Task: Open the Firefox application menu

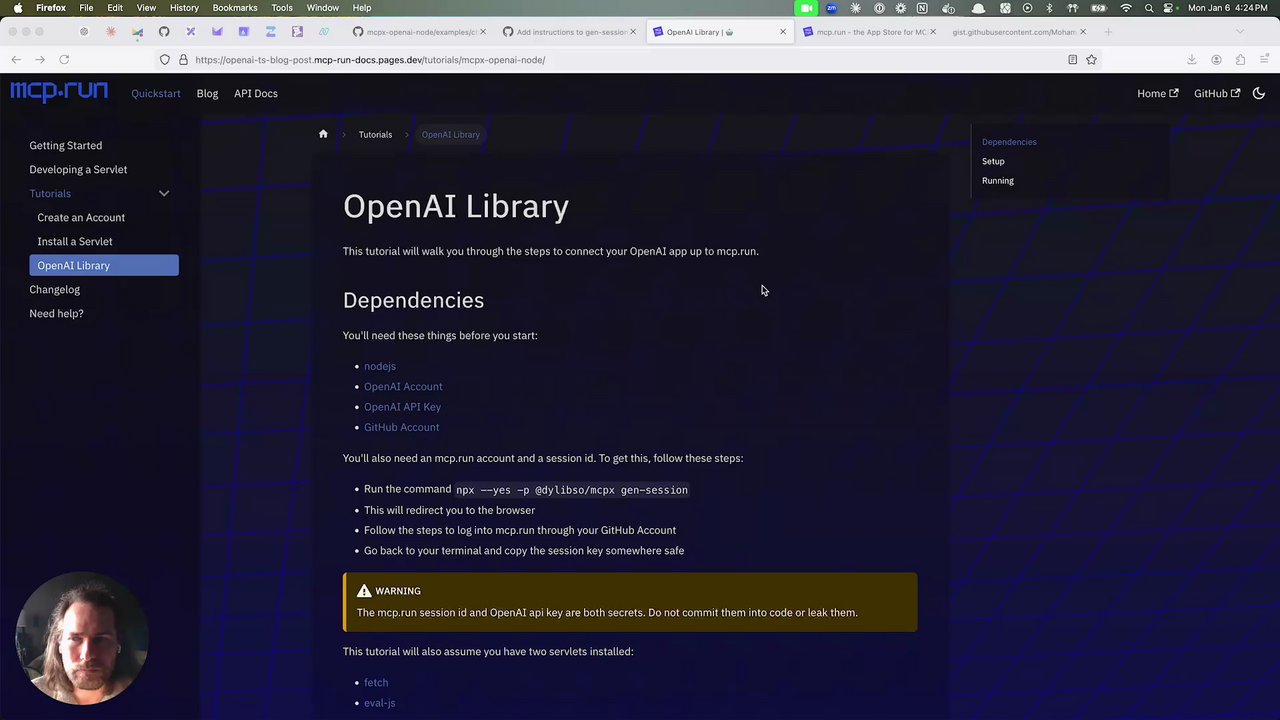Action: coord(1264,60)
